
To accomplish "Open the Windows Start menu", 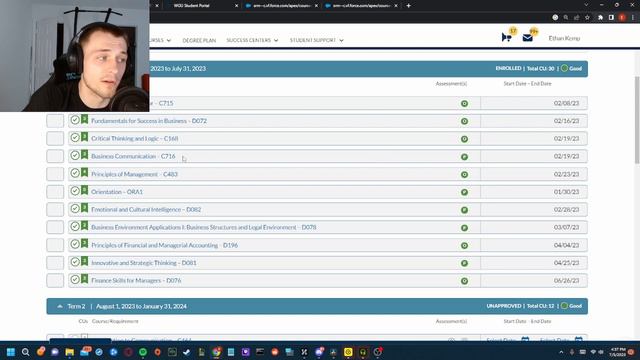I will (x=11, y=352).
